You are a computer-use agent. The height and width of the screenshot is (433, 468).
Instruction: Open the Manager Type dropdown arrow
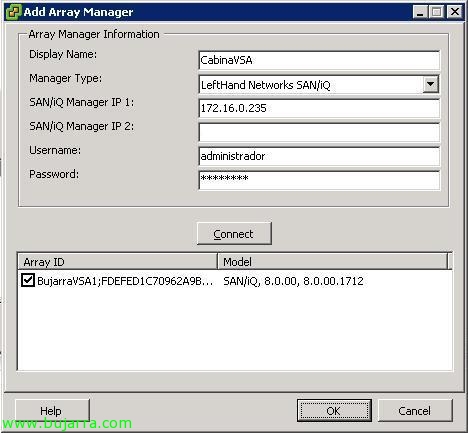click(430, 84)
